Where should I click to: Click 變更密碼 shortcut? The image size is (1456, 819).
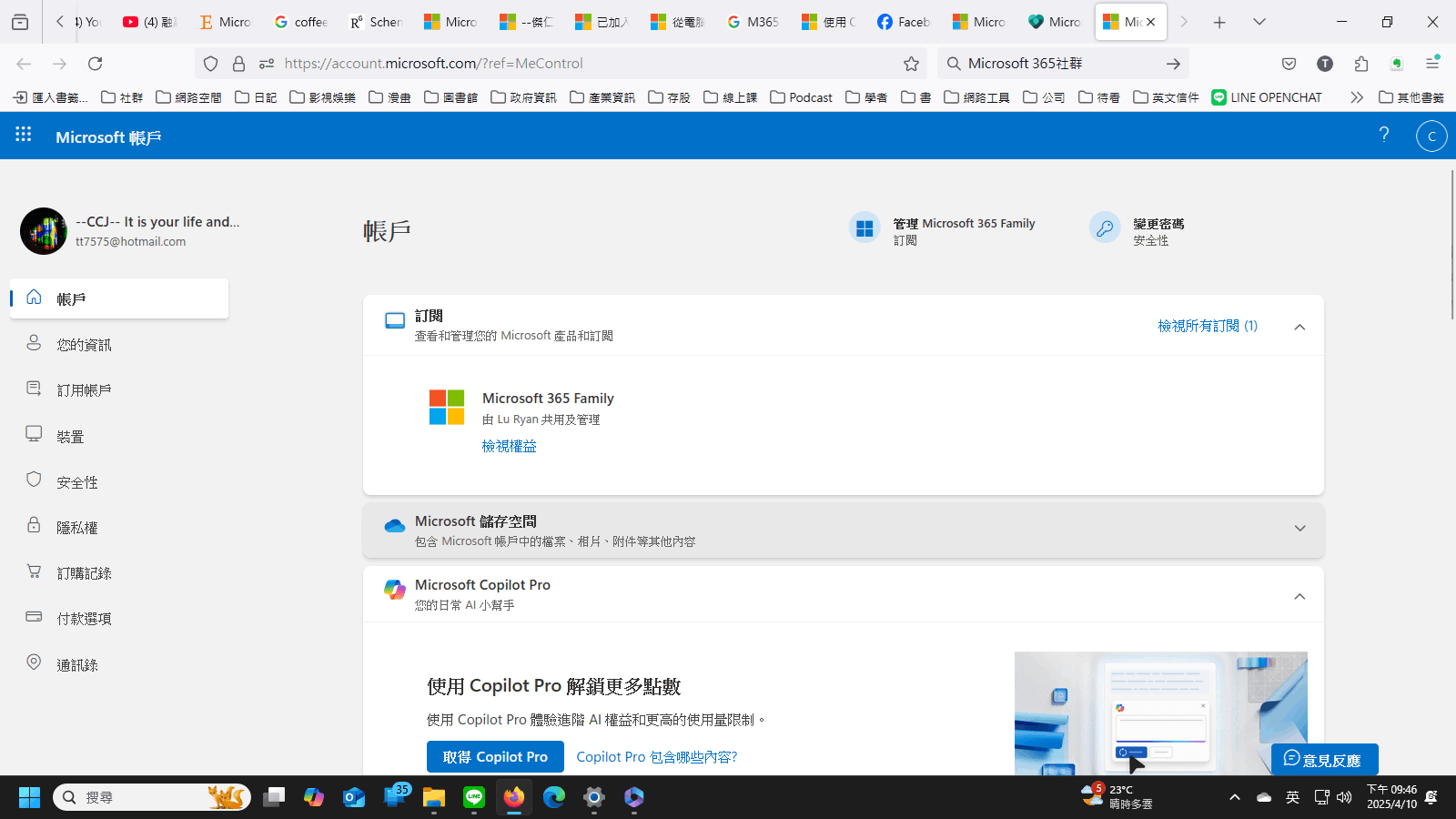pyautogui.click(x=1137, y=231)
